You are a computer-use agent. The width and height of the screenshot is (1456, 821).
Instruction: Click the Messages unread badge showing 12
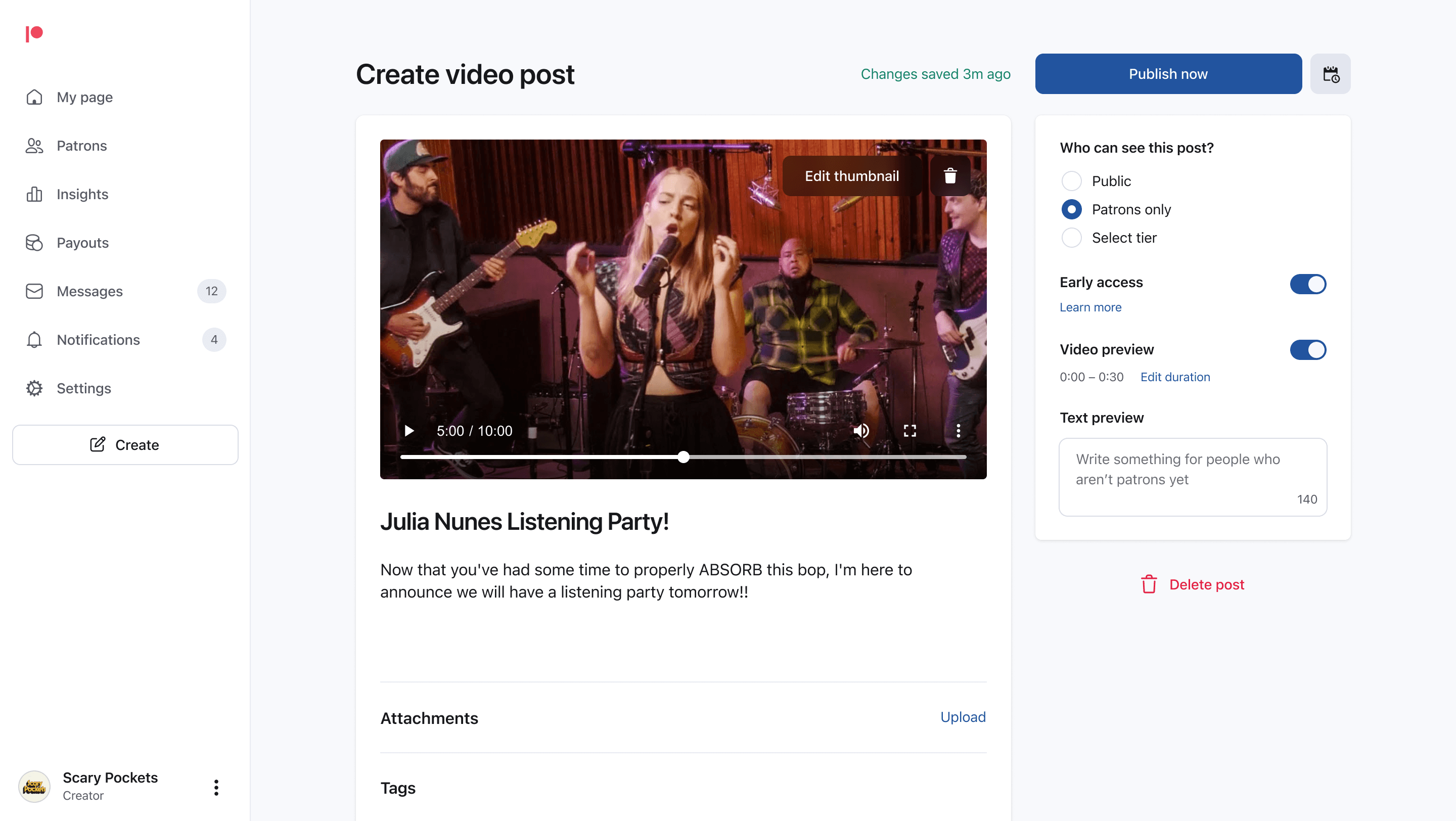click(x=211, y=292)
